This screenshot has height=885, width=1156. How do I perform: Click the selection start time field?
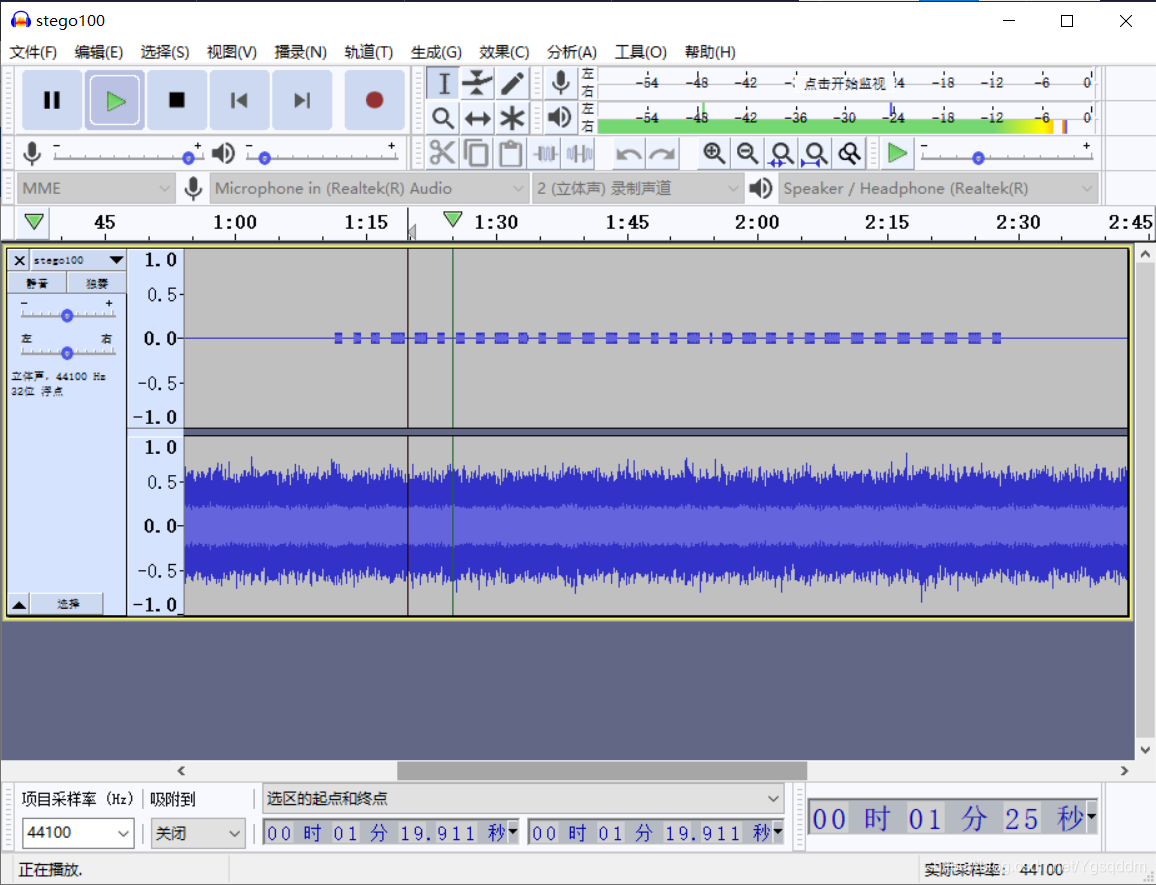391,833
